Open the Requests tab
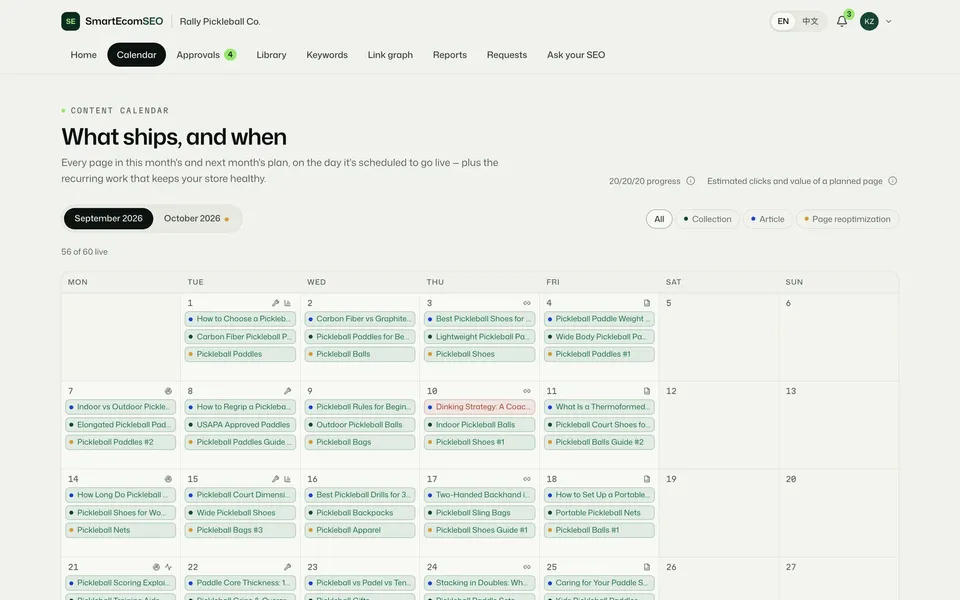Screen dimensions: 960x600 [507, 55]
